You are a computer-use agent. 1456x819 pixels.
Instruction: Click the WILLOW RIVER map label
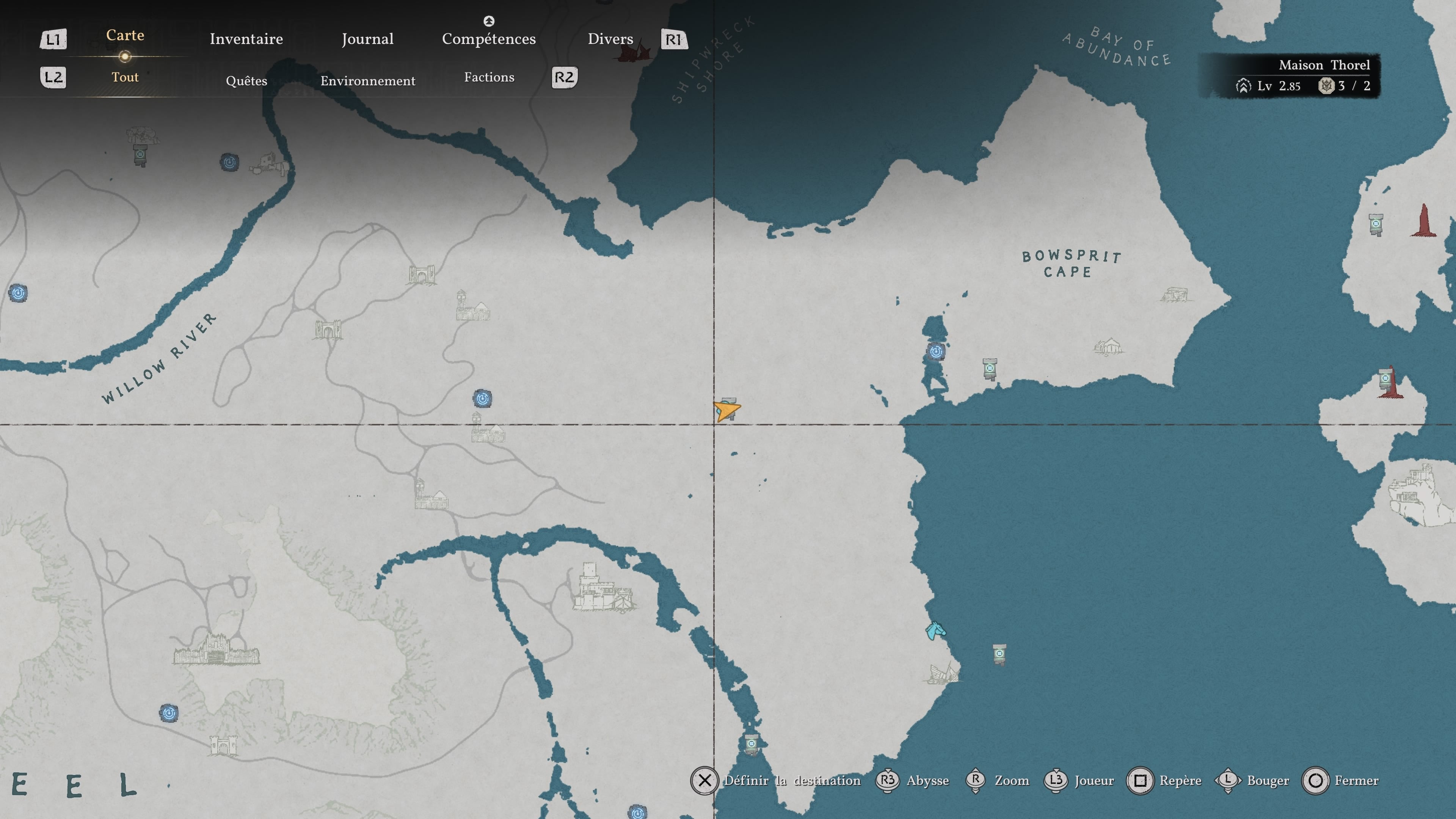point(159,358)
